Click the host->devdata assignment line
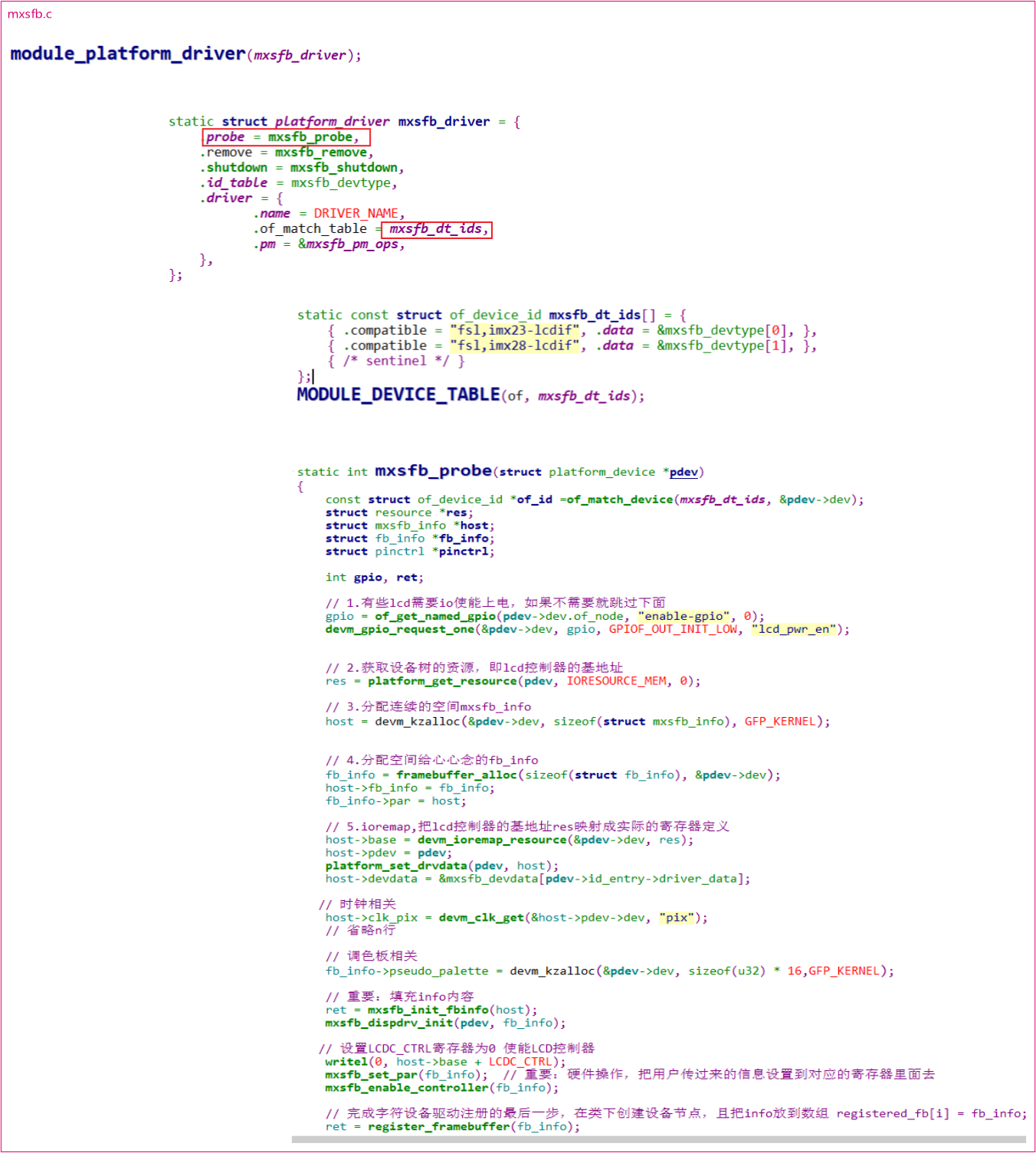The width and height of the screenshot is (1036, 1153). tap(538, 879)
